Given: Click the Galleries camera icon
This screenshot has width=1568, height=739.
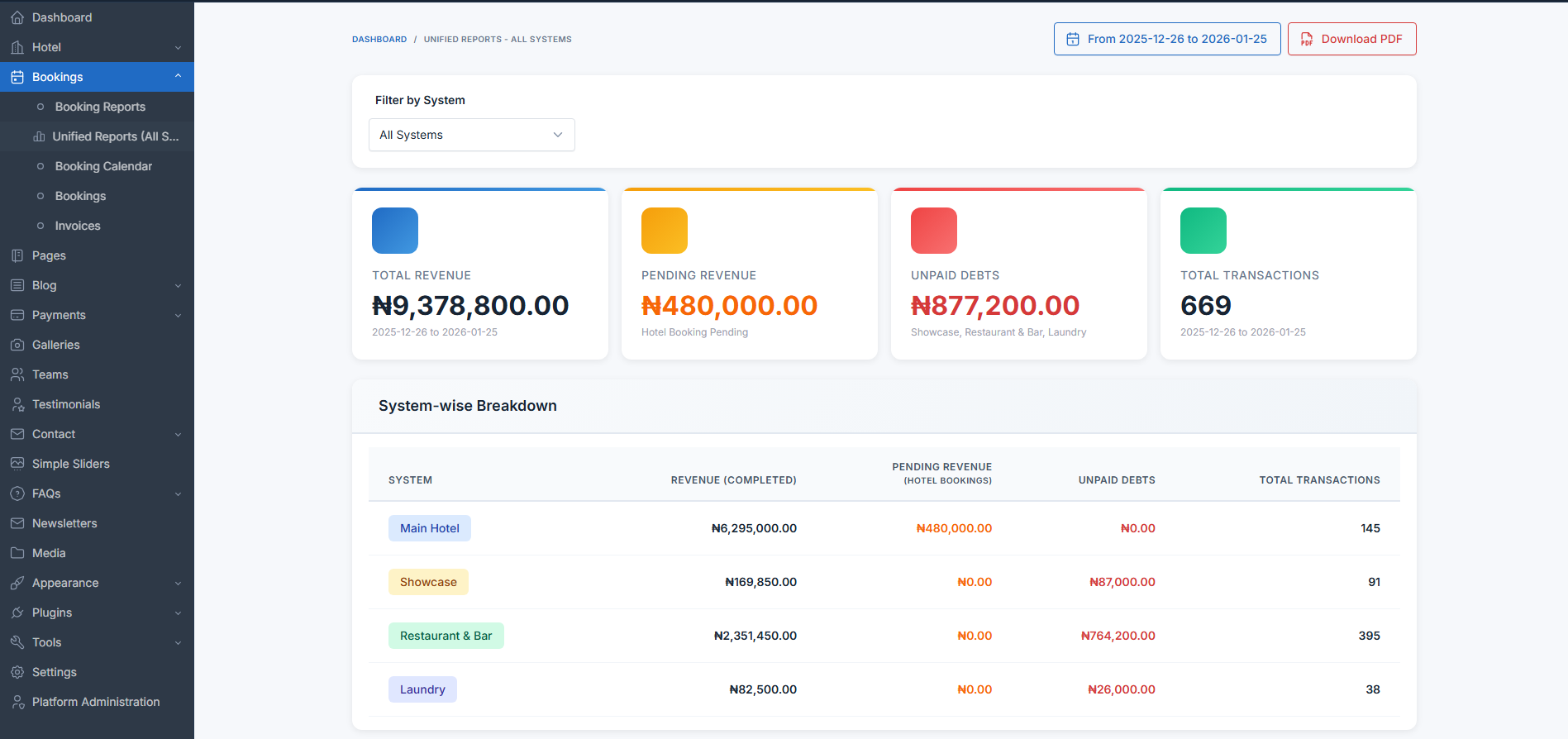Looking at the screenshot, I should pos(17,345).
